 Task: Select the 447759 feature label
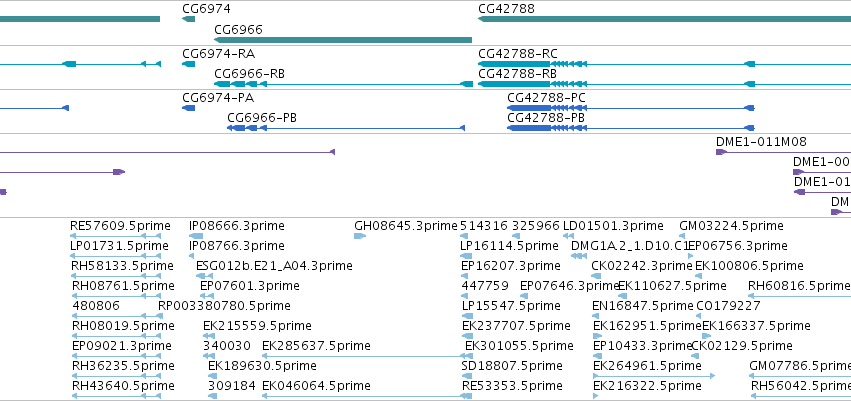(485, 286)
